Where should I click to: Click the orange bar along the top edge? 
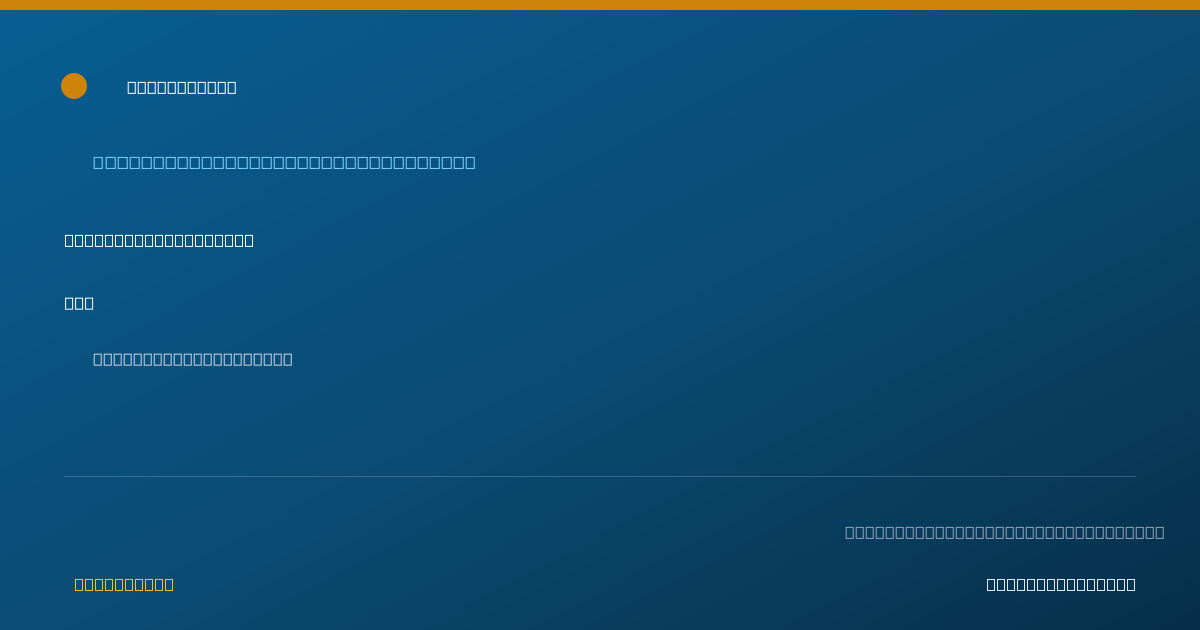coord(600,5)
